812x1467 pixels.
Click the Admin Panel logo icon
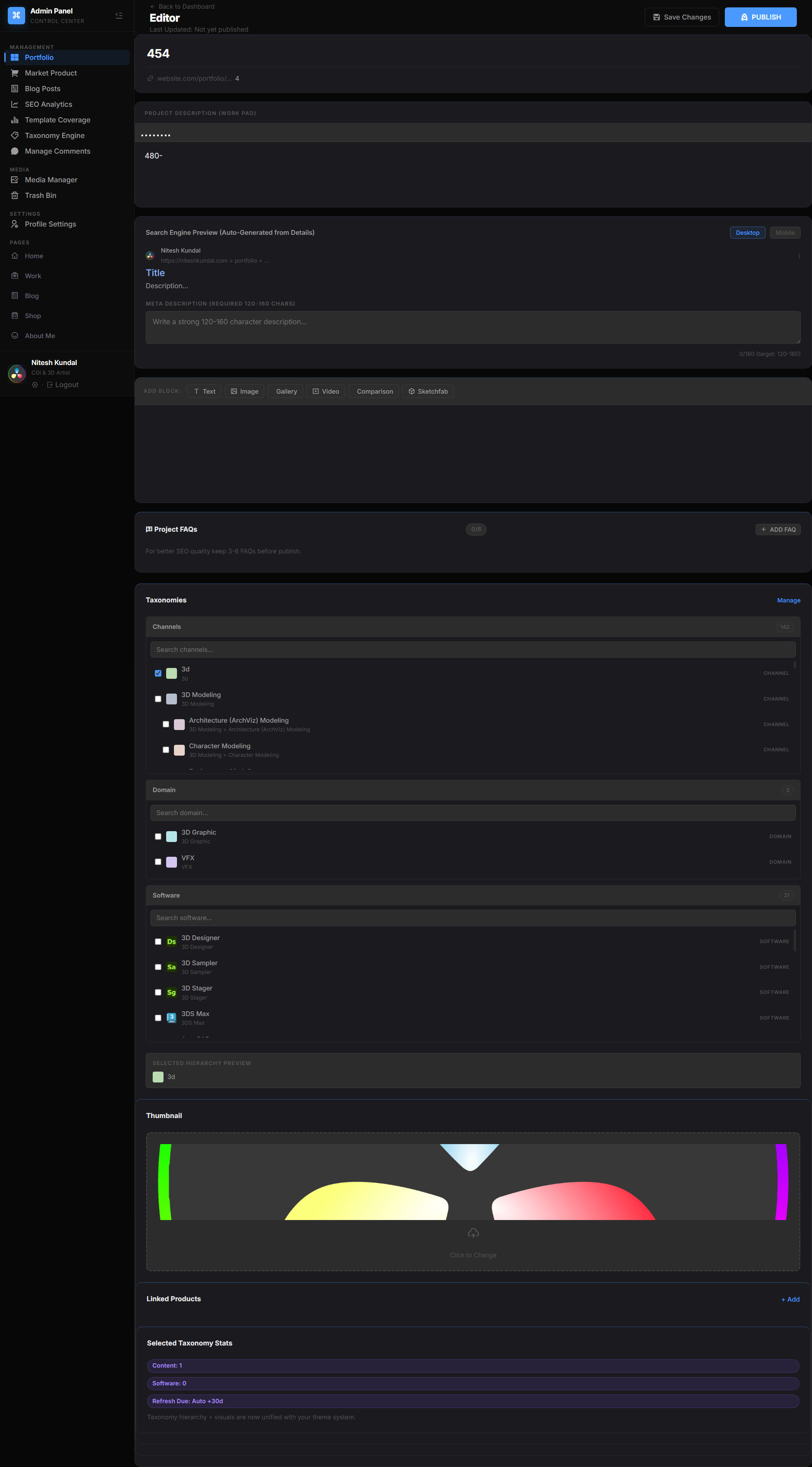pyautogui.click(x=16, y=15)
